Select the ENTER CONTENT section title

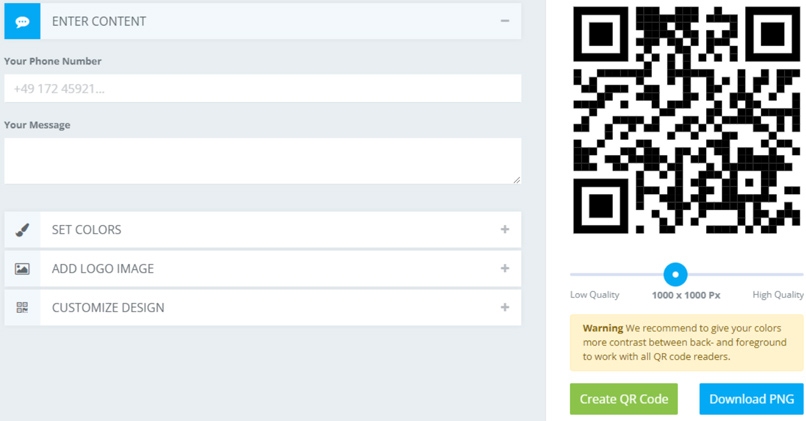99,22
